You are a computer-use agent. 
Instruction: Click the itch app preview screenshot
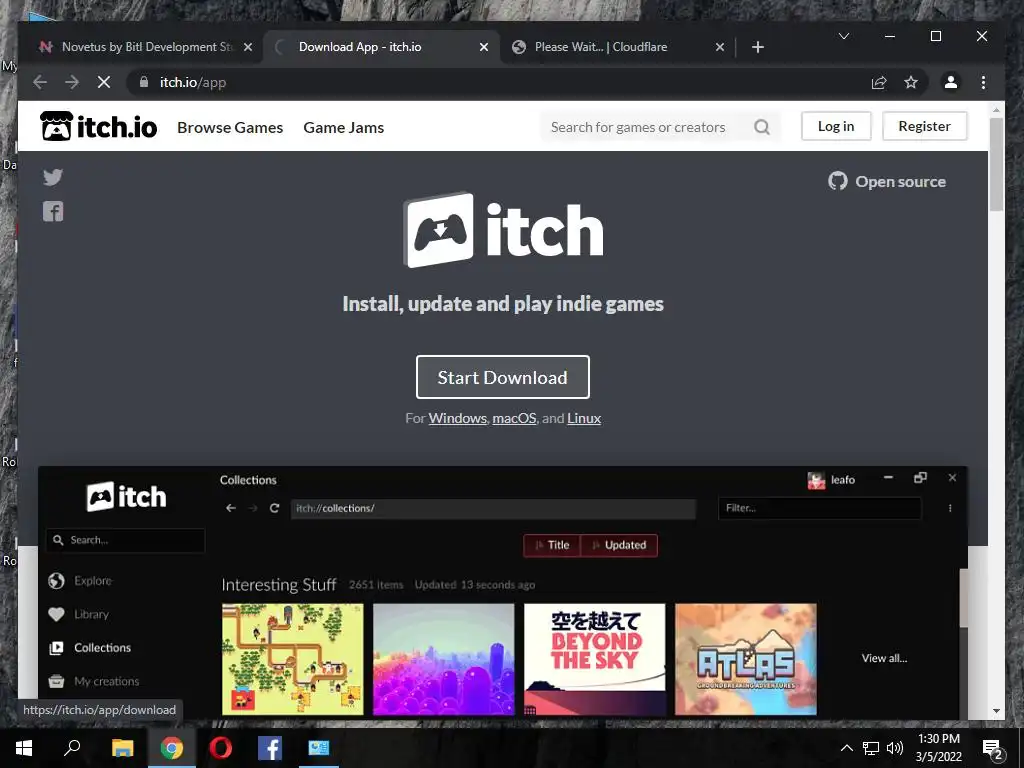point(503,592)
